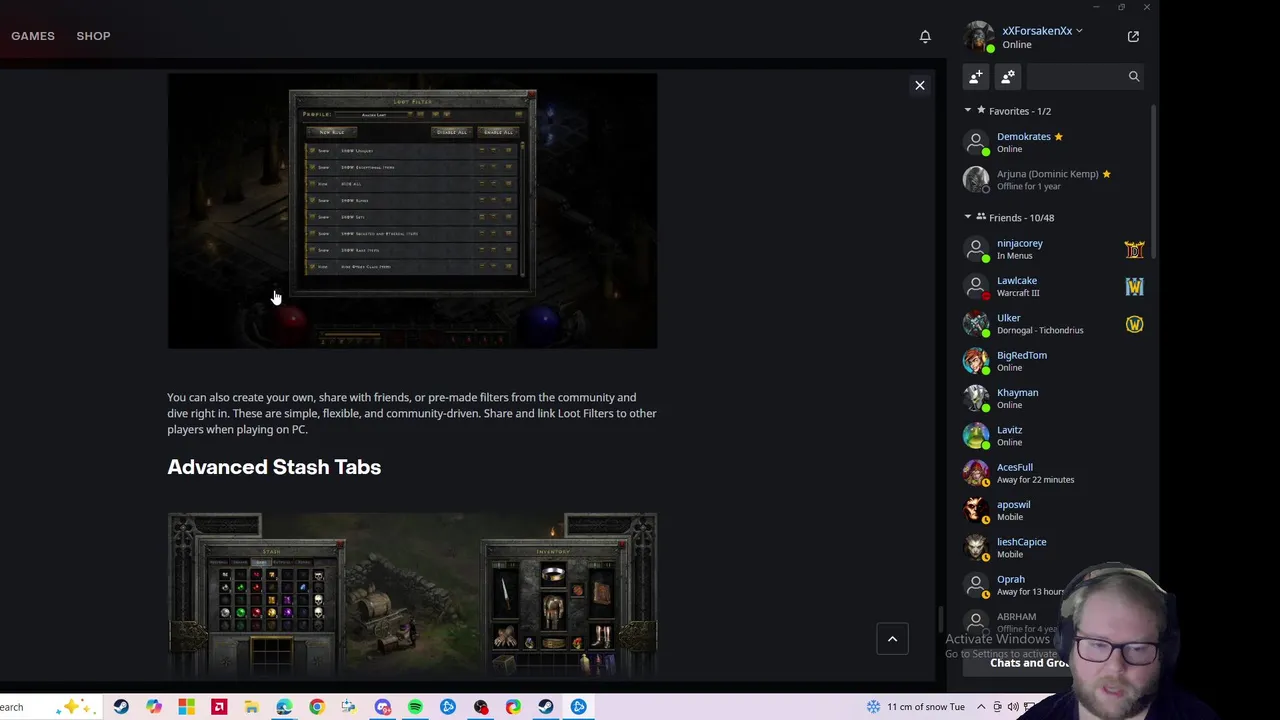The height and width of the screenshot is (720, 1280).
Task: Select friend BigRedTom
Action: [x=1054, y=361]
